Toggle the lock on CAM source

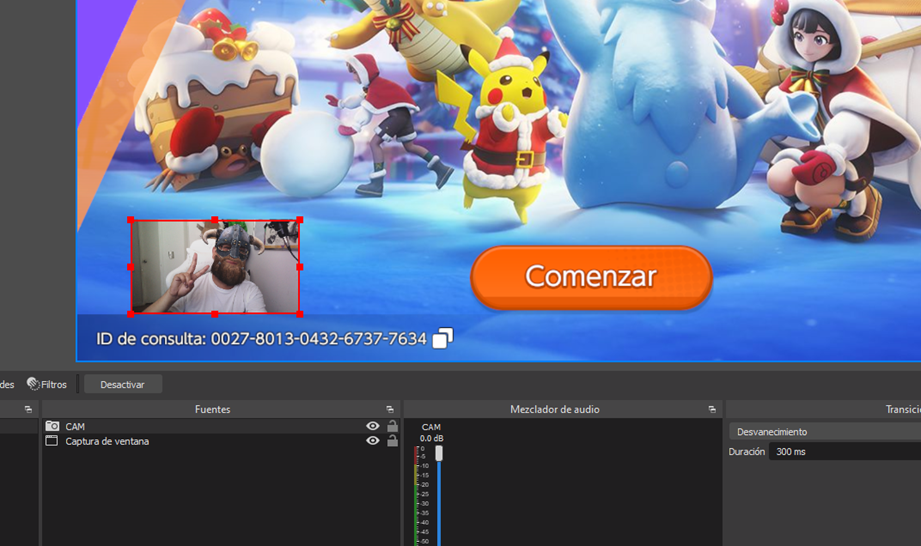tap(392, 426)
